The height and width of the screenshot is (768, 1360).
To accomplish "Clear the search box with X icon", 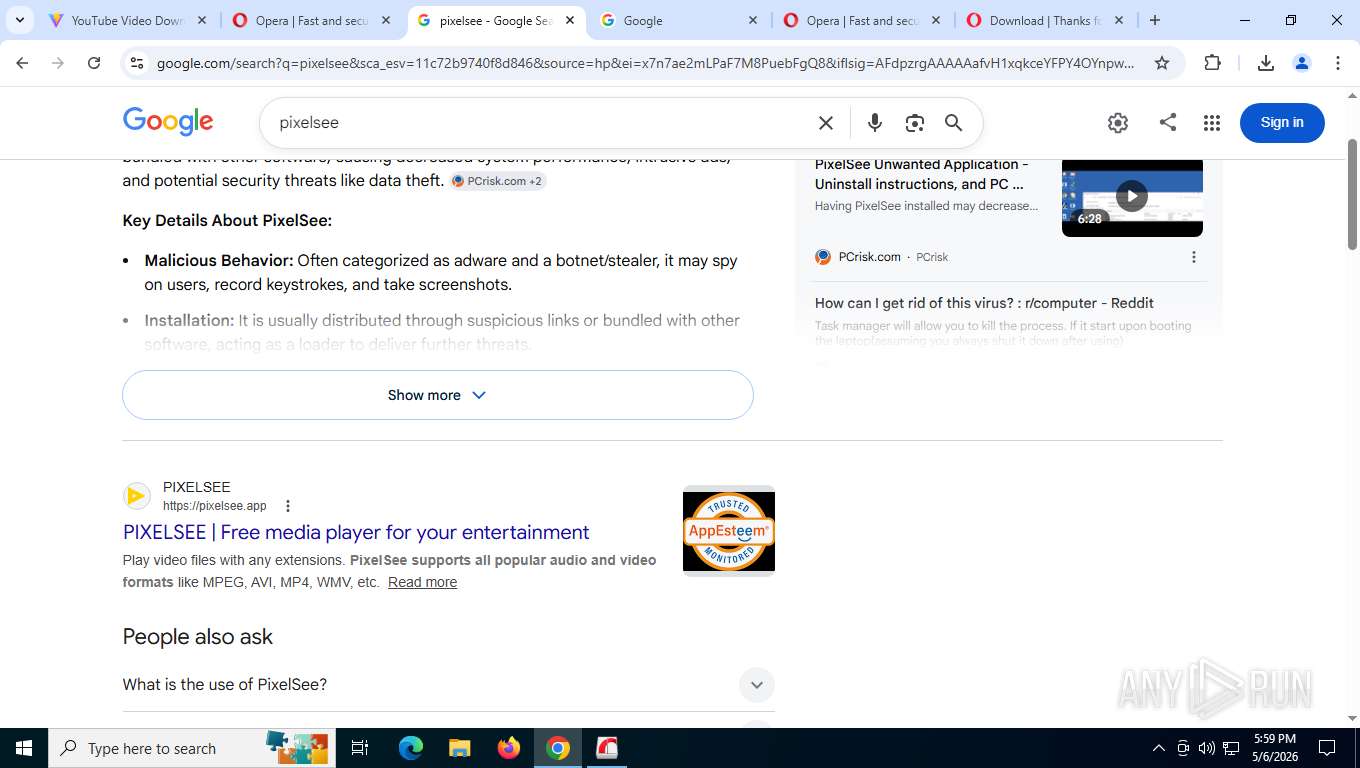I will (826, 123).
